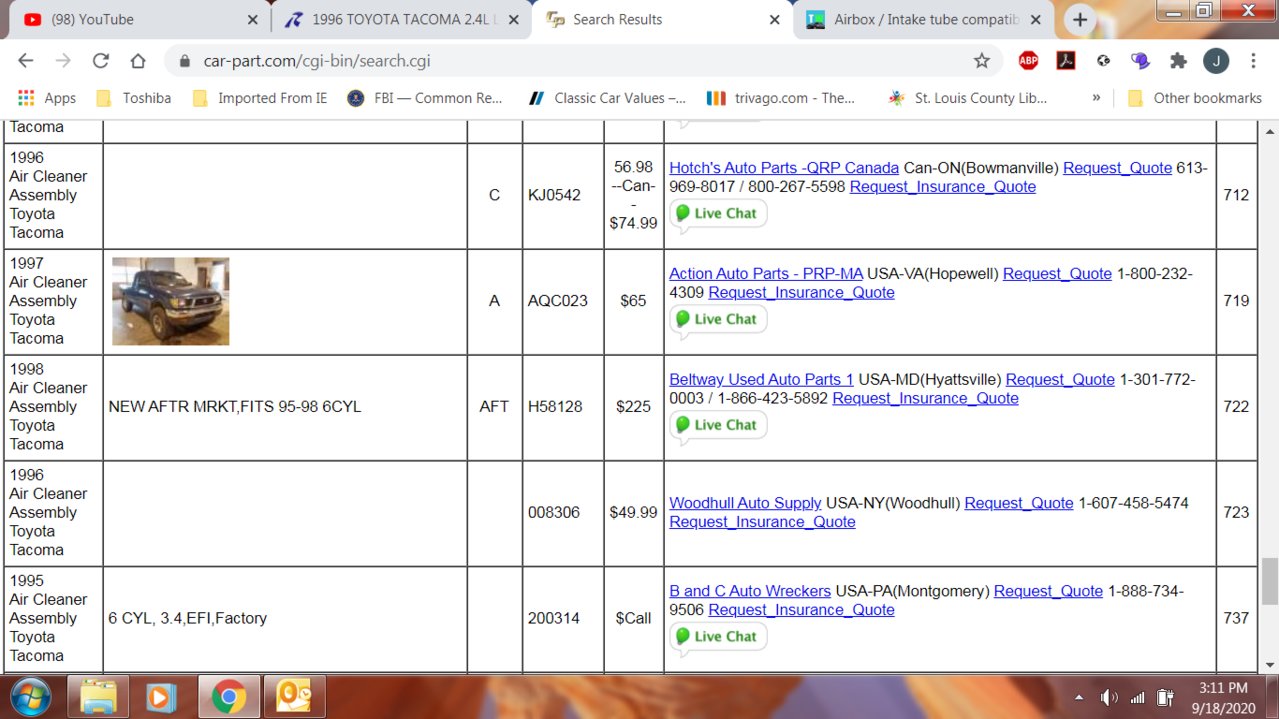Bookmark this page with the star icon
The image size is (1279, 719).
tap(982, 61)
